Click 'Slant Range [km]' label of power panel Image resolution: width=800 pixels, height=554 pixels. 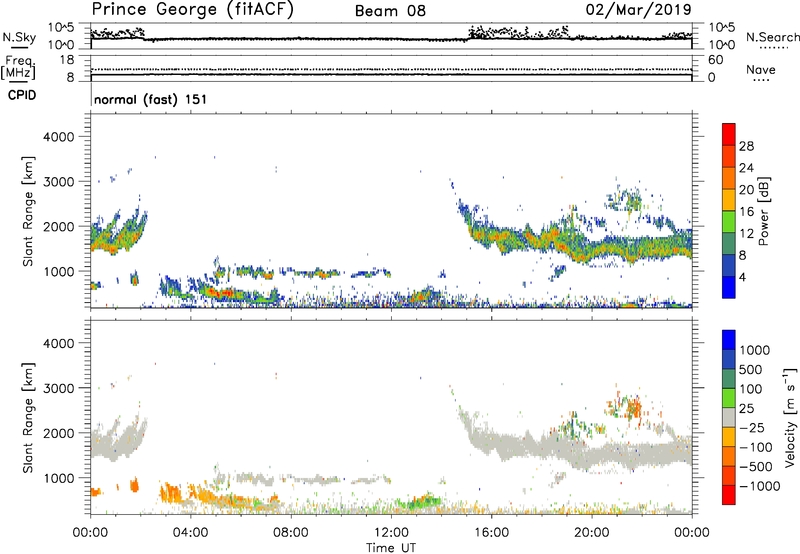pyautogui.click(x=28, y=211)
